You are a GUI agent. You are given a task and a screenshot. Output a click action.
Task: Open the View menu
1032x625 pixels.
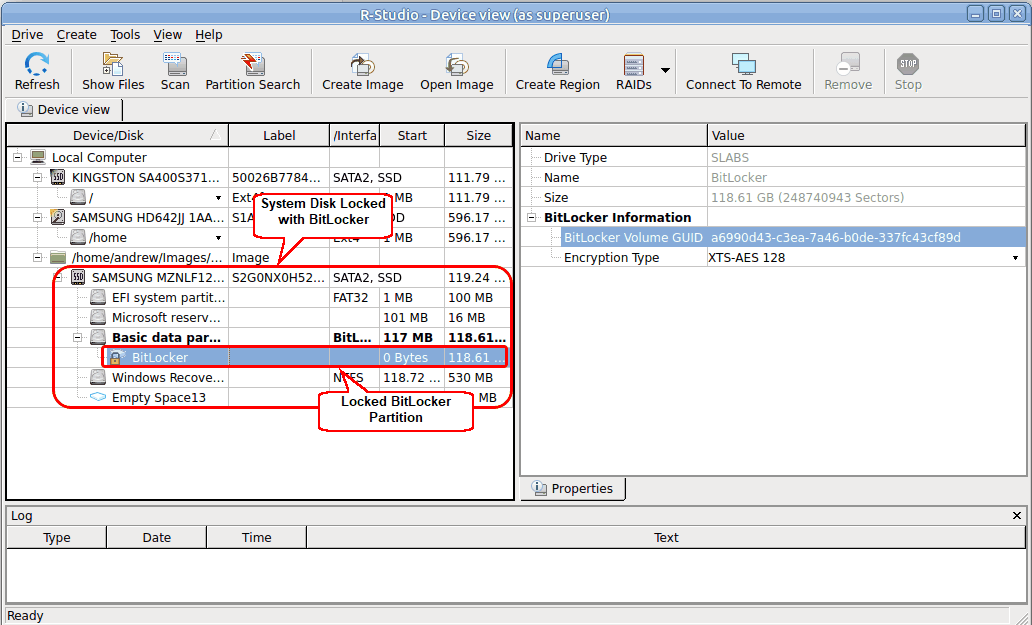pyautogui.click(x=168, y=35)
